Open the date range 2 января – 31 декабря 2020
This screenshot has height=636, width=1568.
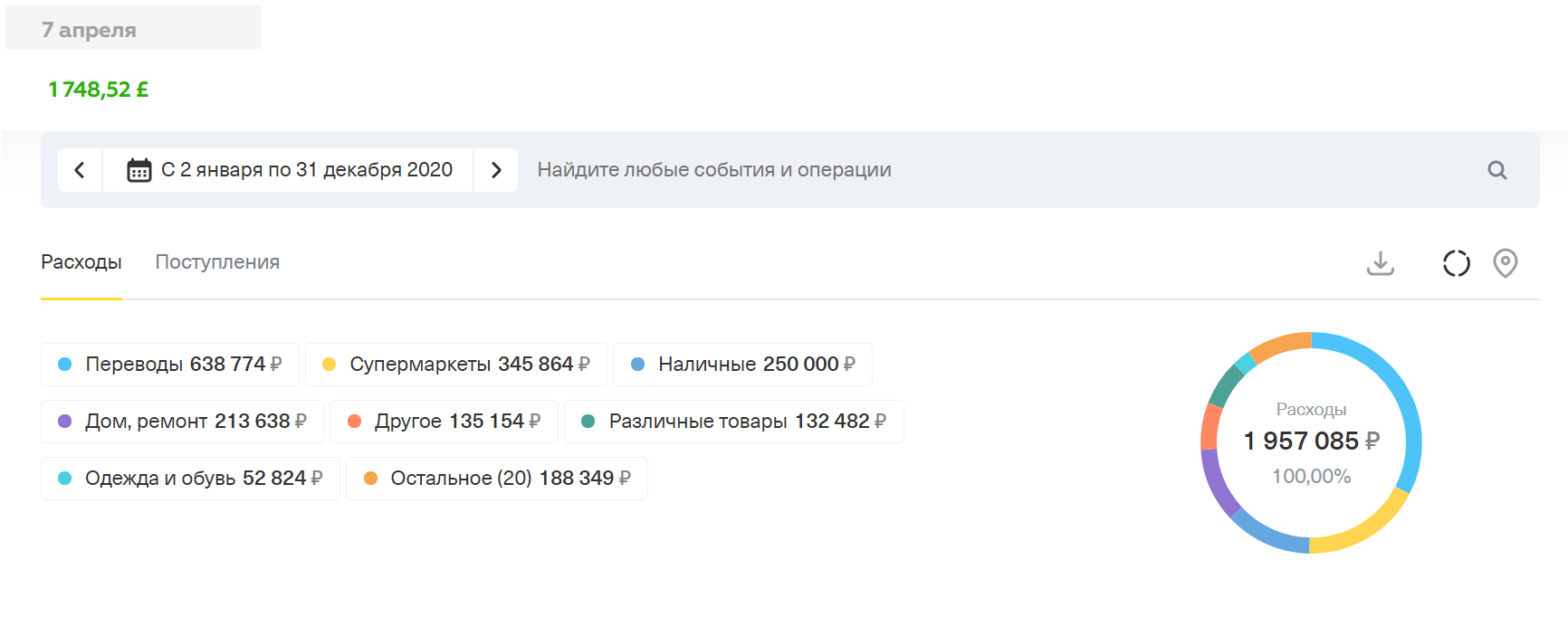pyautogui.click(x=306, y=170)
